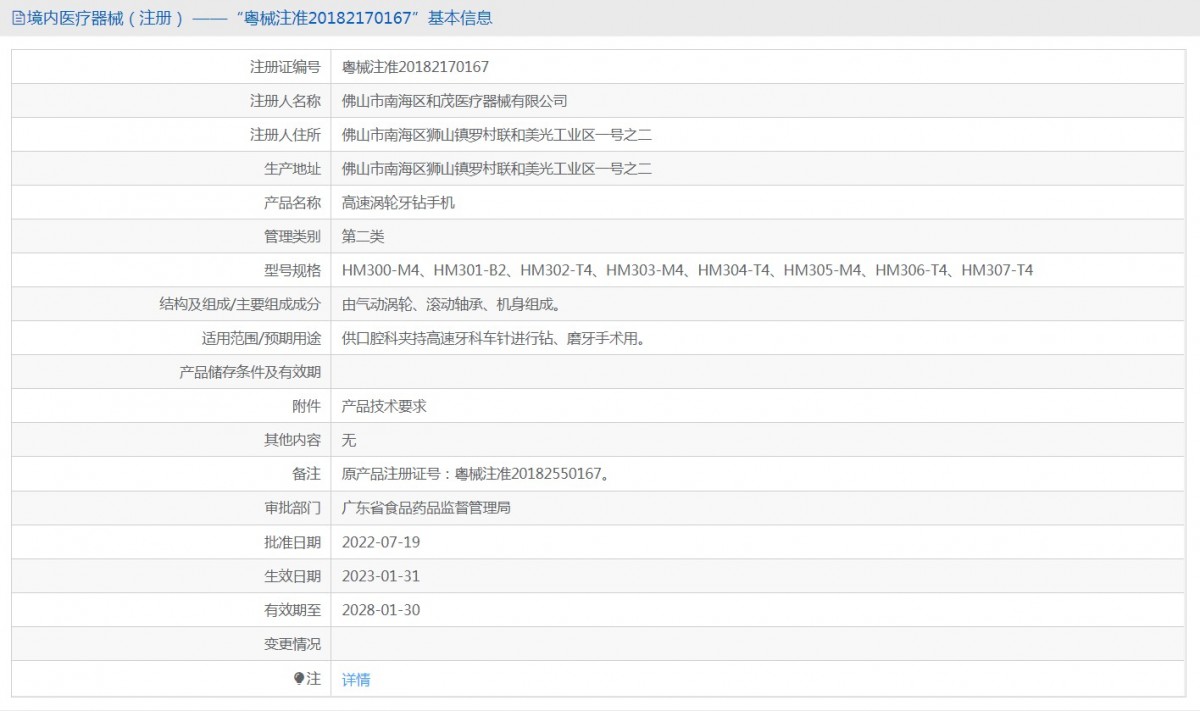
Task: Select the address in the 生产地址 row
Action: click(x=497, y=169)
